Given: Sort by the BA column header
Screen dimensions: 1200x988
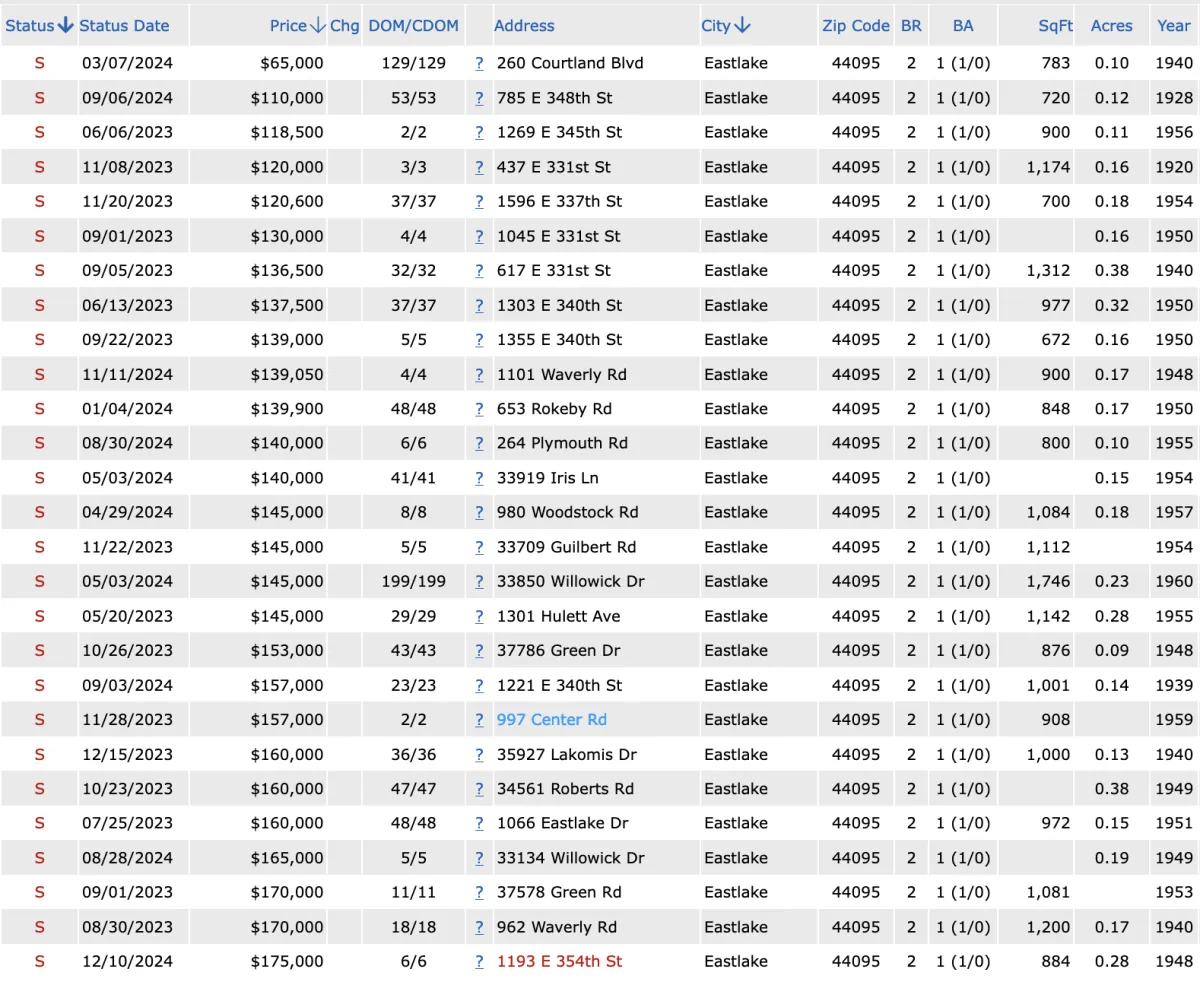Looking at the screenshot, I should [963, 26].
